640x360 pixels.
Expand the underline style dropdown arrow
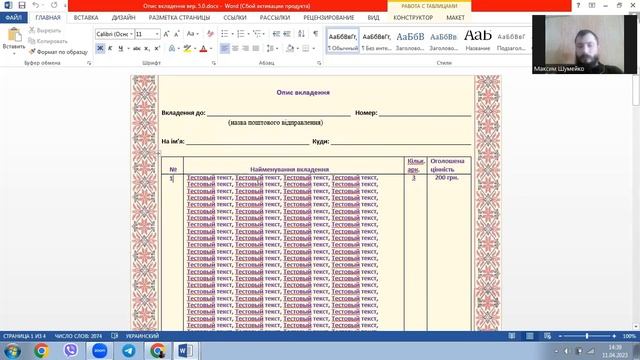coord(129,49)
